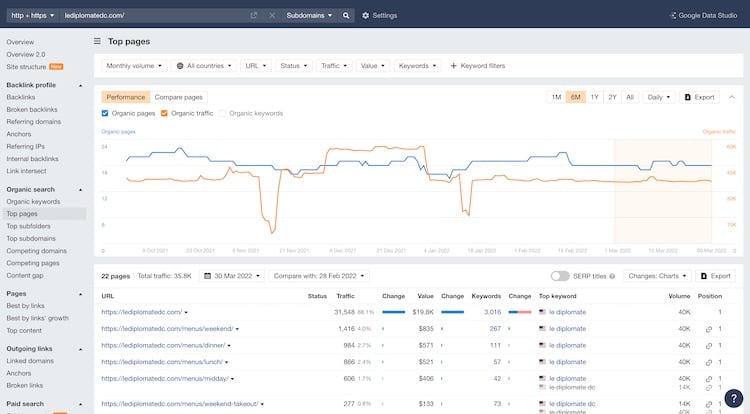Click link icon in midday menu row
This screenshot has height=414, width=750.
708,379
